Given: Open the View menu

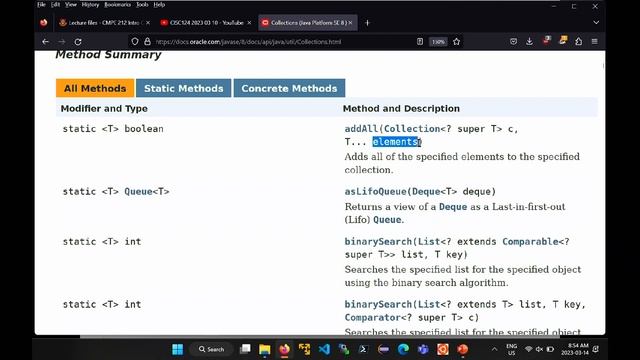Looking at the screenshot, I should coord(71,5).
